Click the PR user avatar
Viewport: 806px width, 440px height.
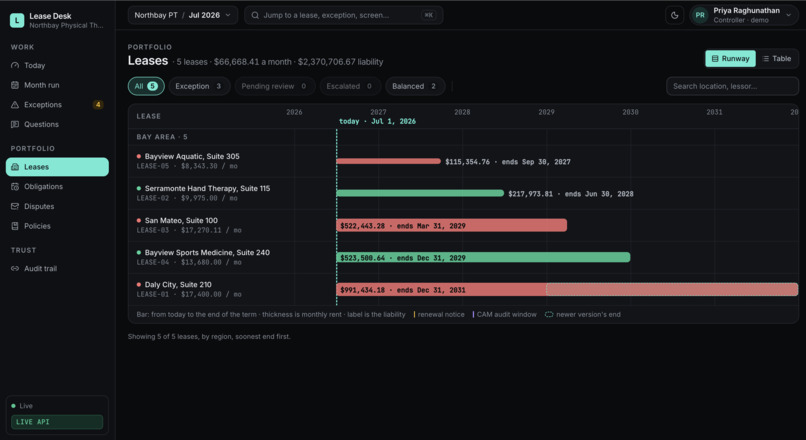click(x=700, y=15)
